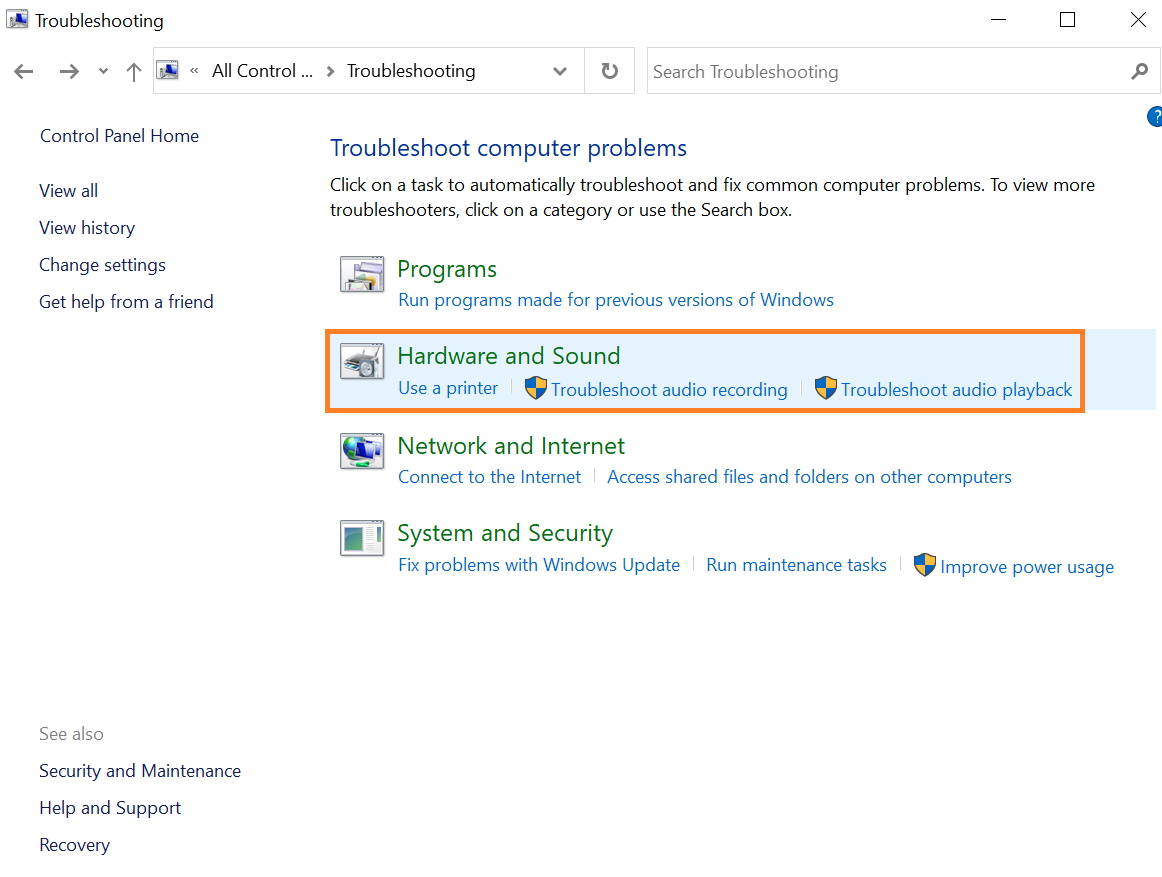The width and height of the screenshot is (1162, 877).
Task: Expand the breadcrumb double-chevron in address bar
Action: click(194, 71)
